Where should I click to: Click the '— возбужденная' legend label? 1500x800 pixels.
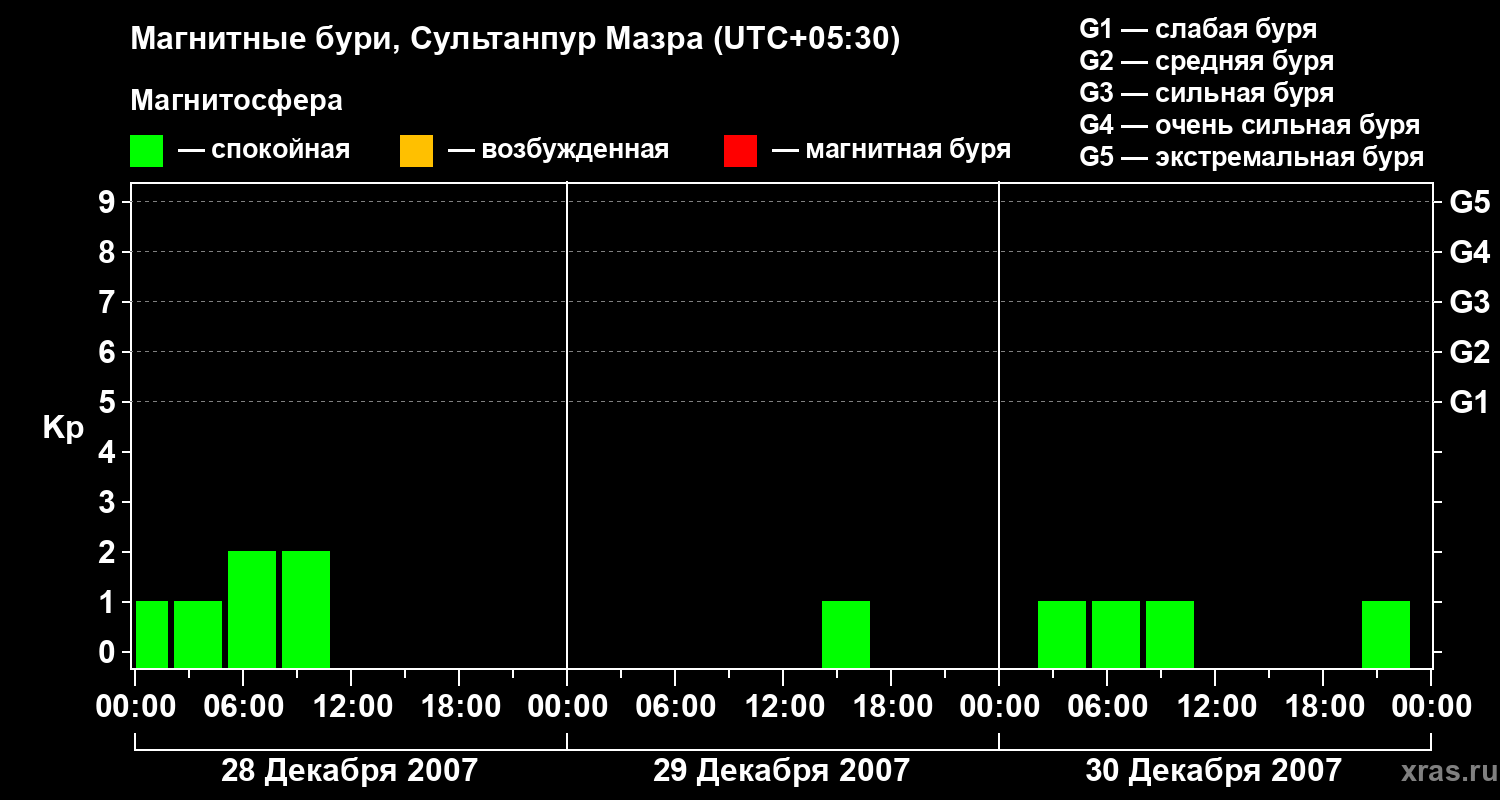[x=558, y=150]
